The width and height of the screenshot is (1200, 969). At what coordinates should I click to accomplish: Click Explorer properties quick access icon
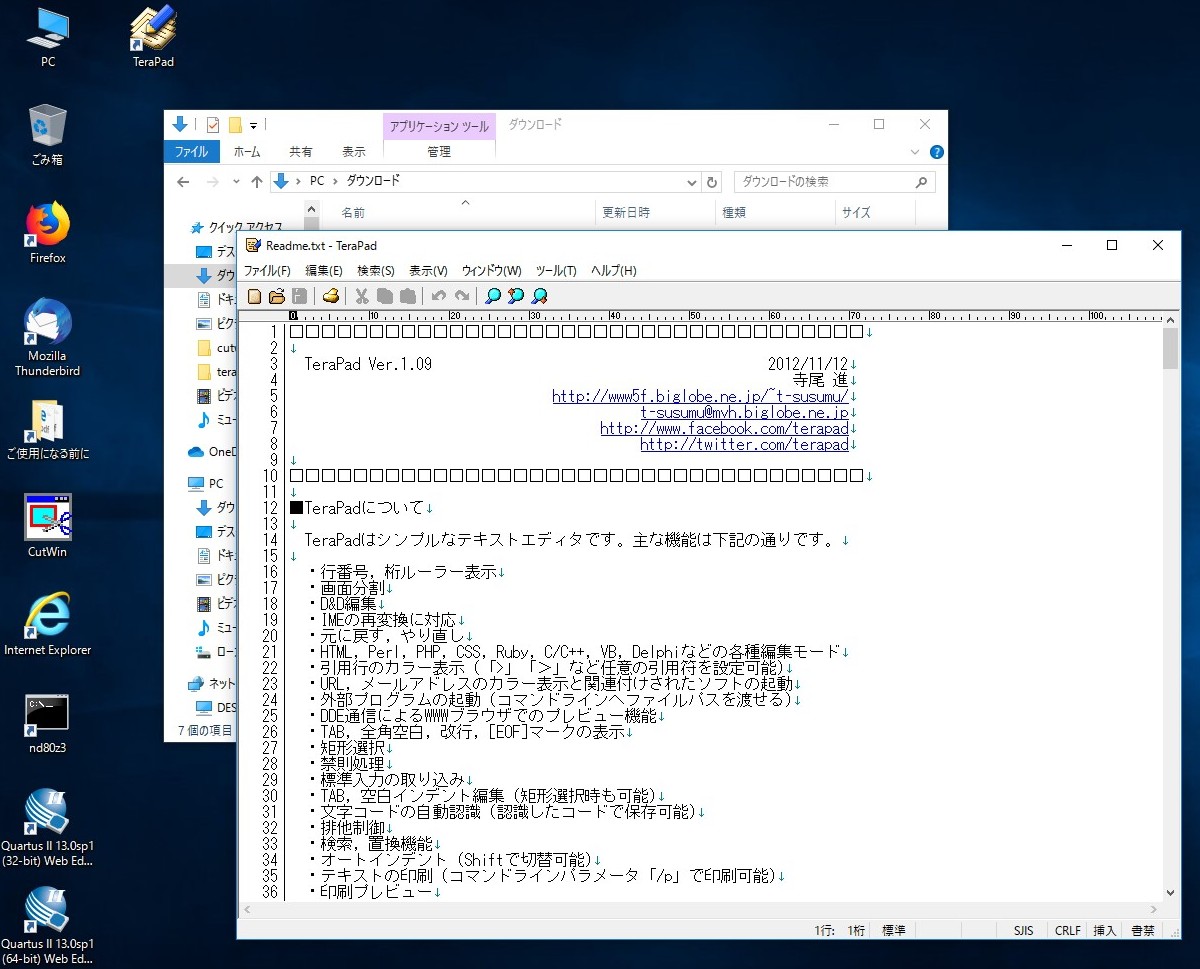pyautogui.click(x=213, y=125)
